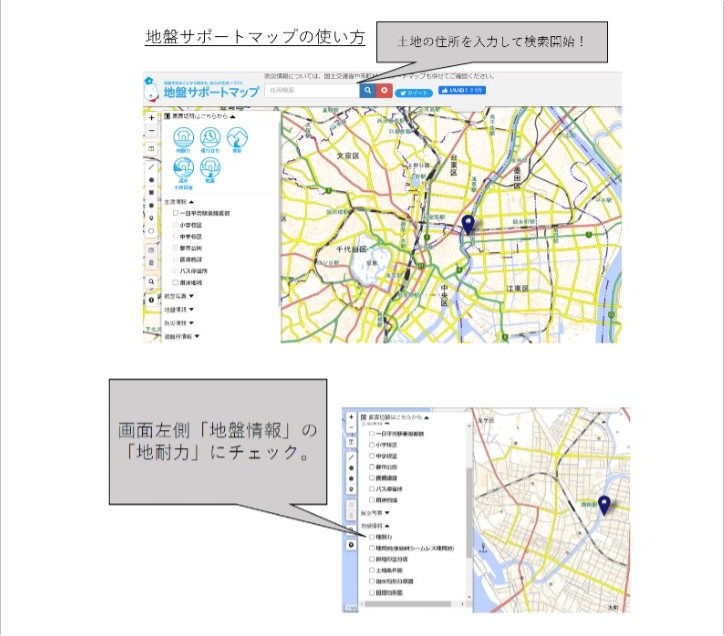
Task: Click the 江東区 label on the map
Action: point(518,288)
